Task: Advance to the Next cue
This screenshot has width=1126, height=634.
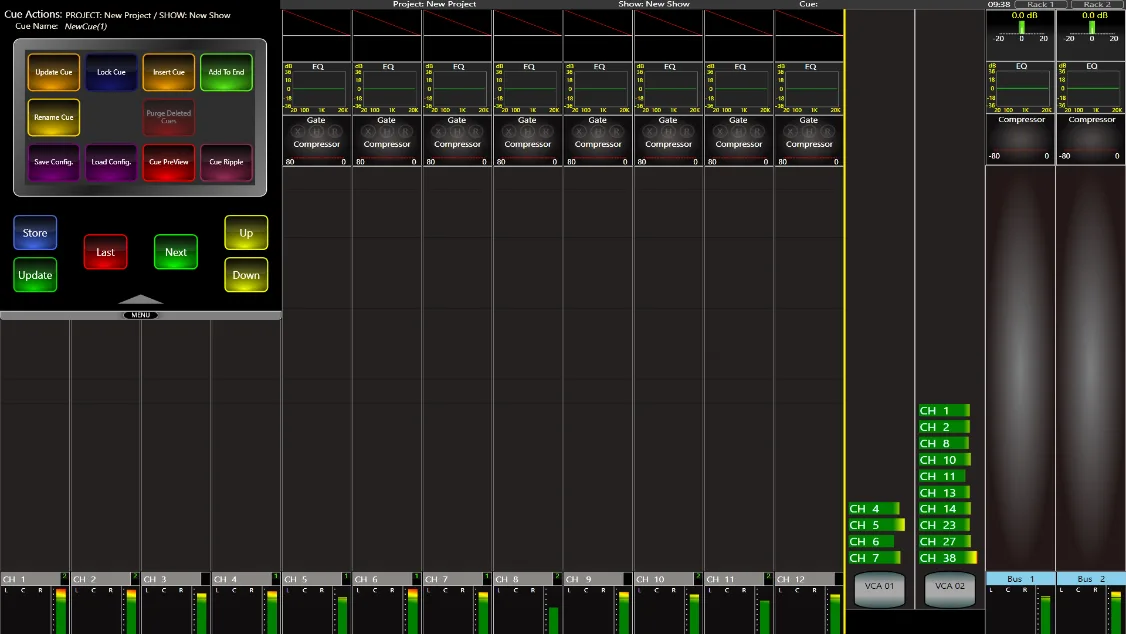Action: pyautogui.click(x=176, y=252)
